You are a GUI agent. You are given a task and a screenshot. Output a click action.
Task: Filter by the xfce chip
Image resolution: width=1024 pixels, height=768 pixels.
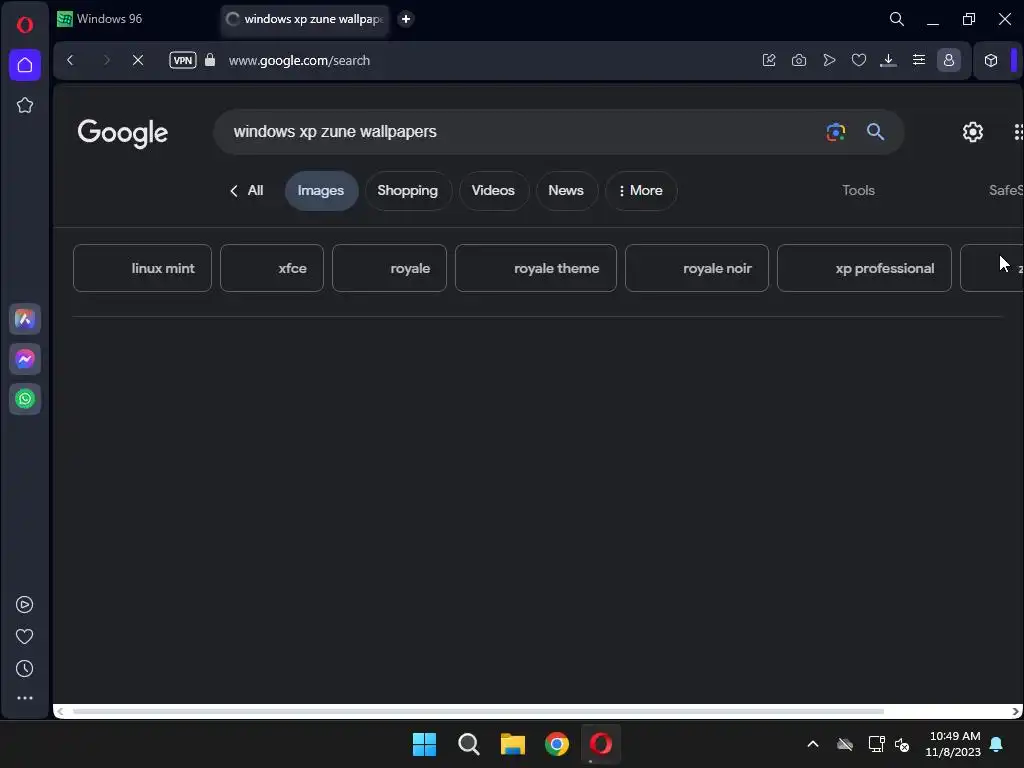272,268
